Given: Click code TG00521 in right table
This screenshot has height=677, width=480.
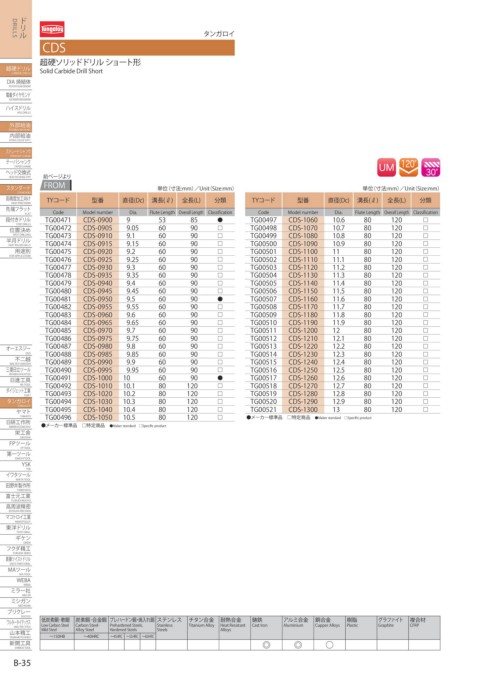Looking at the screenshot, I should coord(263,409).
